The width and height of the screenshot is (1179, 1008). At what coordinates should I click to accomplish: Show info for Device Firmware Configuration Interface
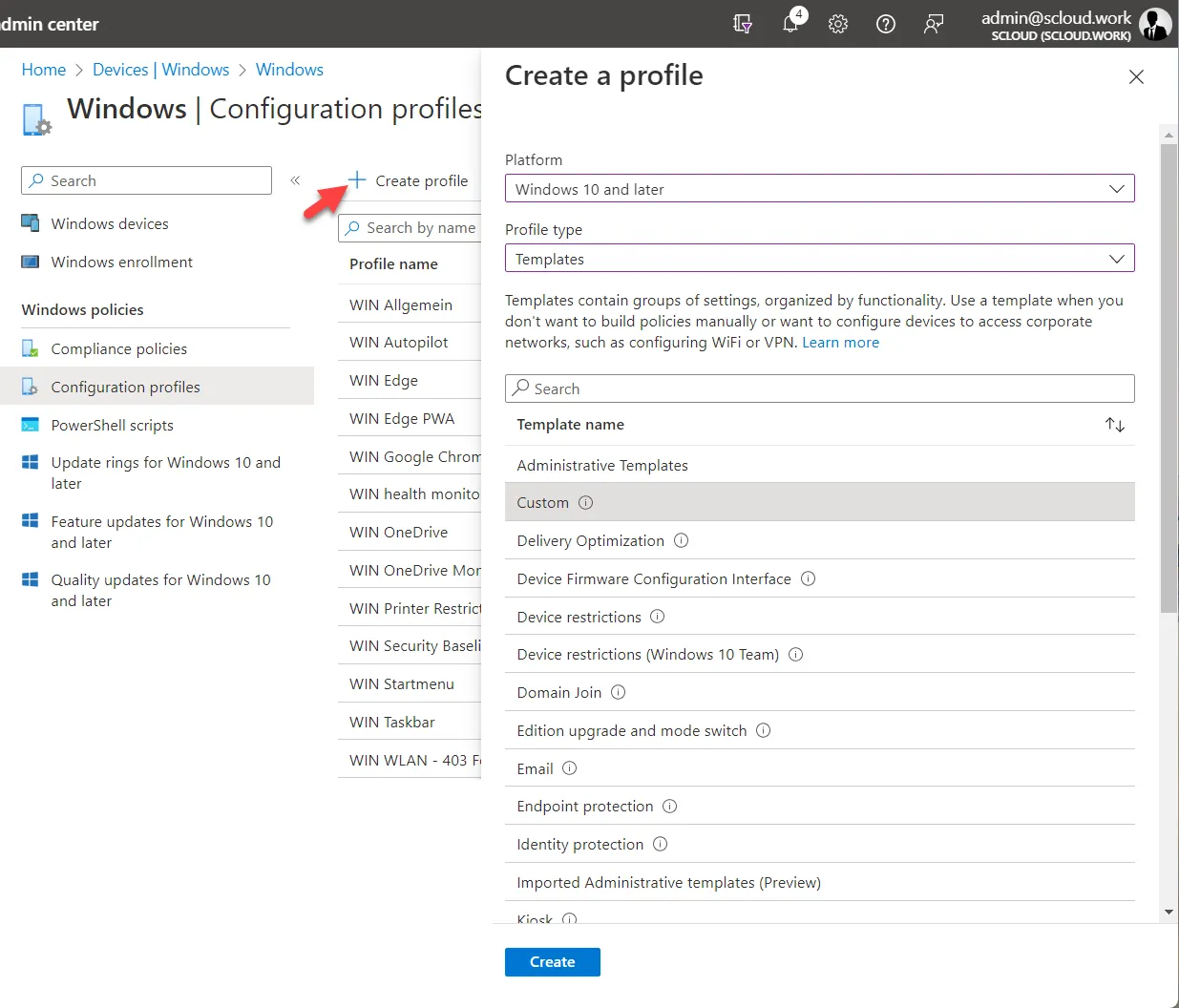click(x=809, y=578)
